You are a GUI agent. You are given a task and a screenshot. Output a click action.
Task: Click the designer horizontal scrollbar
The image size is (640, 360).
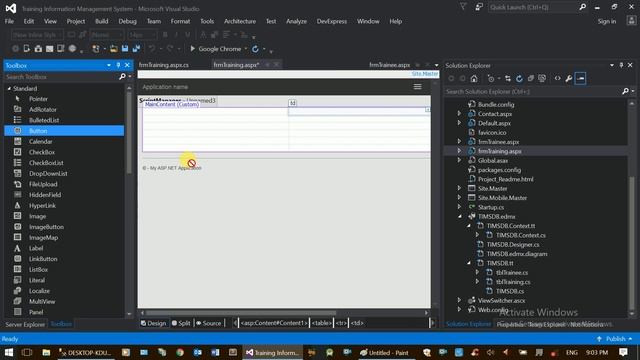pyautogui.click(x=241, y=313)
